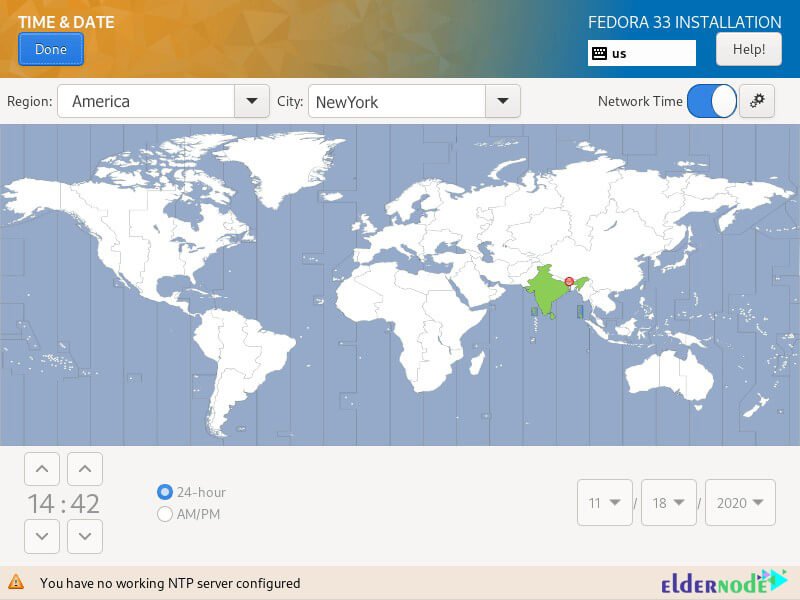Click Greenland on the timezone map
Viewport: 800px width, 600px height.
tap(278, 166)
